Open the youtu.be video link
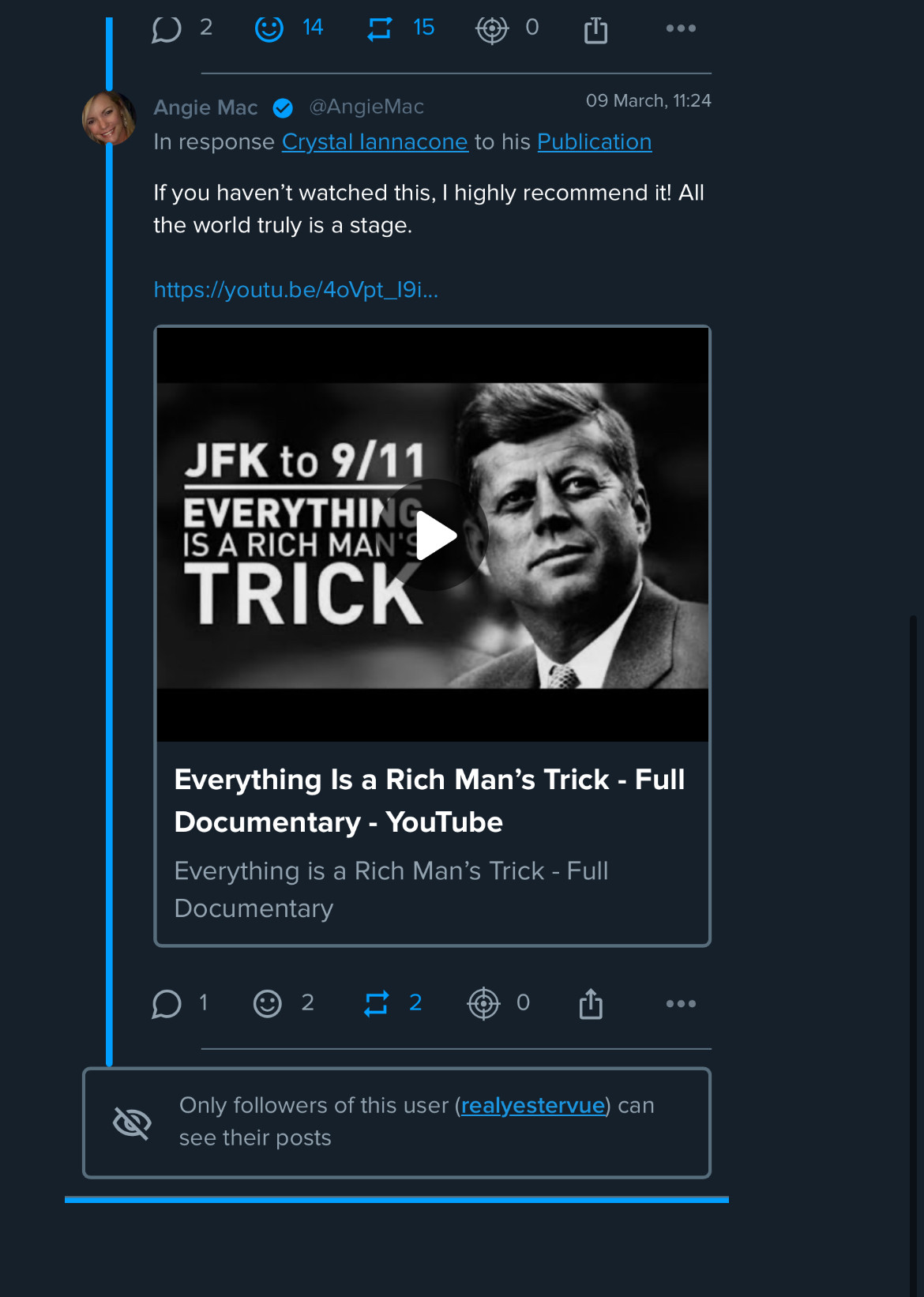The height and width of the screenshot is (1297, 924). [295, 290]
